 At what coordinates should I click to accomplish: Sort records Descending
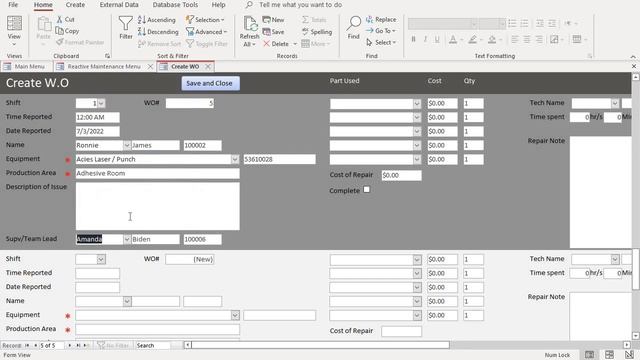pyautogui.click(x=158, y=31)
